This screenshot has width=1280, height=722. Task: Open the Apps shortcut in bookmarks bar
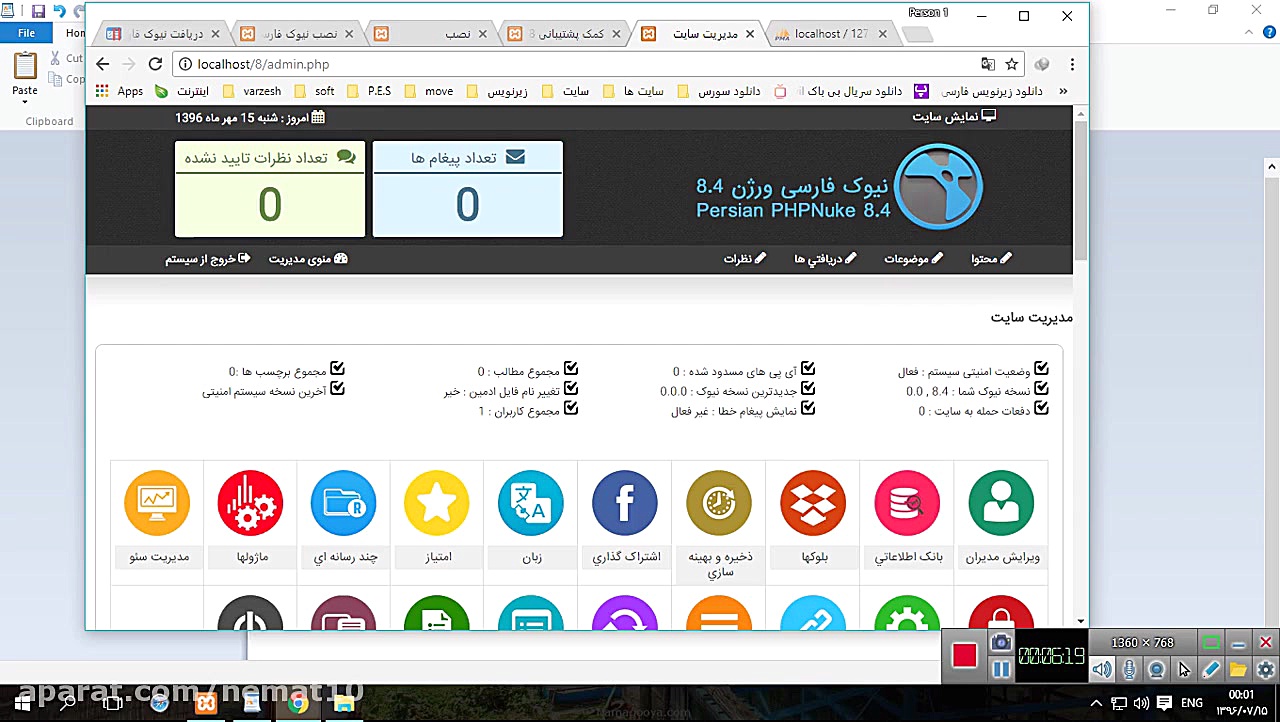tap(119, 91)
